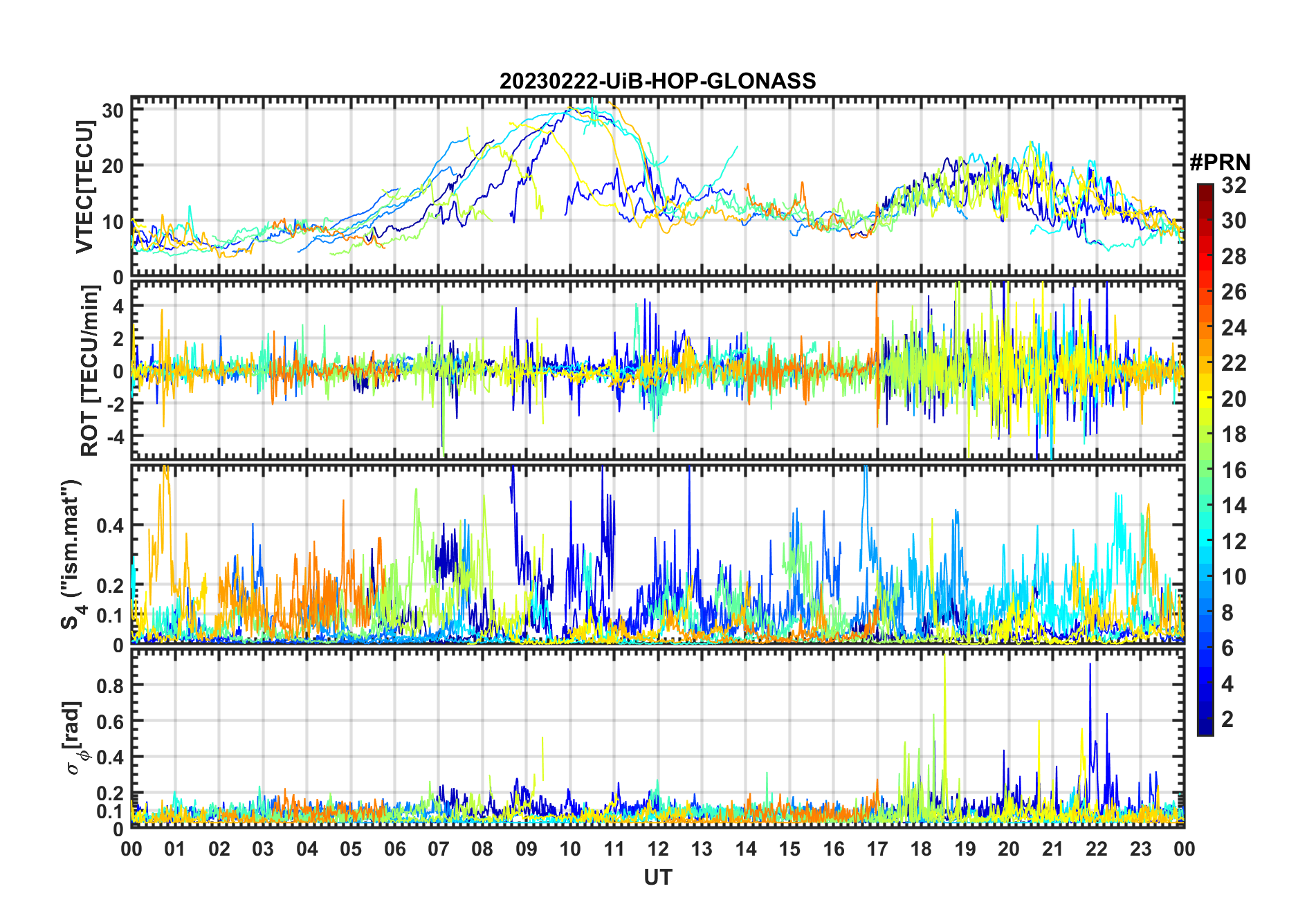Click the S4 ("ism.mat") y-axis label
This screenshot has height=920, width=1316.
click(72, 555)
